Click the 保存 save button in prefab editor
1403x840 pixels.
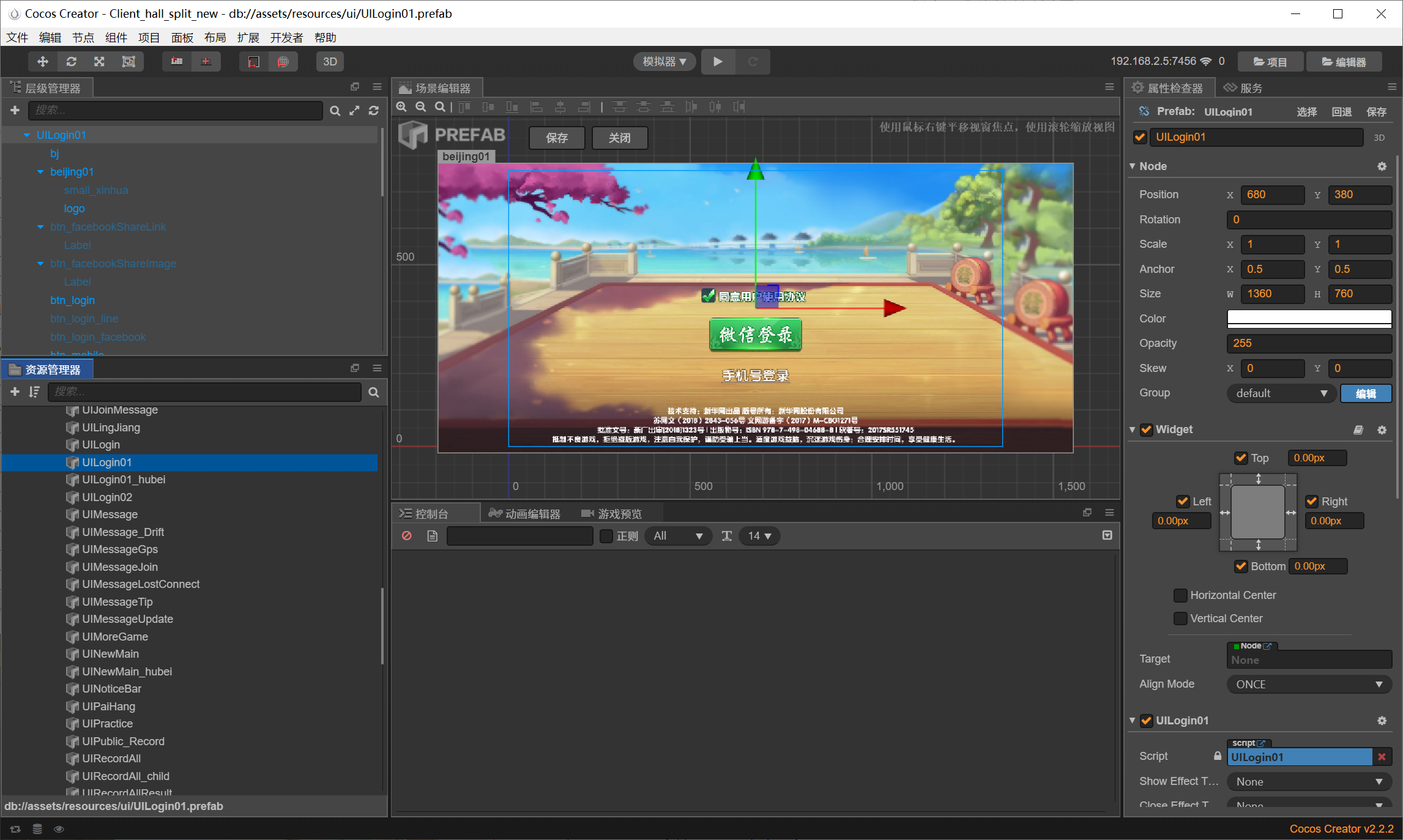(x=557, y=139)
